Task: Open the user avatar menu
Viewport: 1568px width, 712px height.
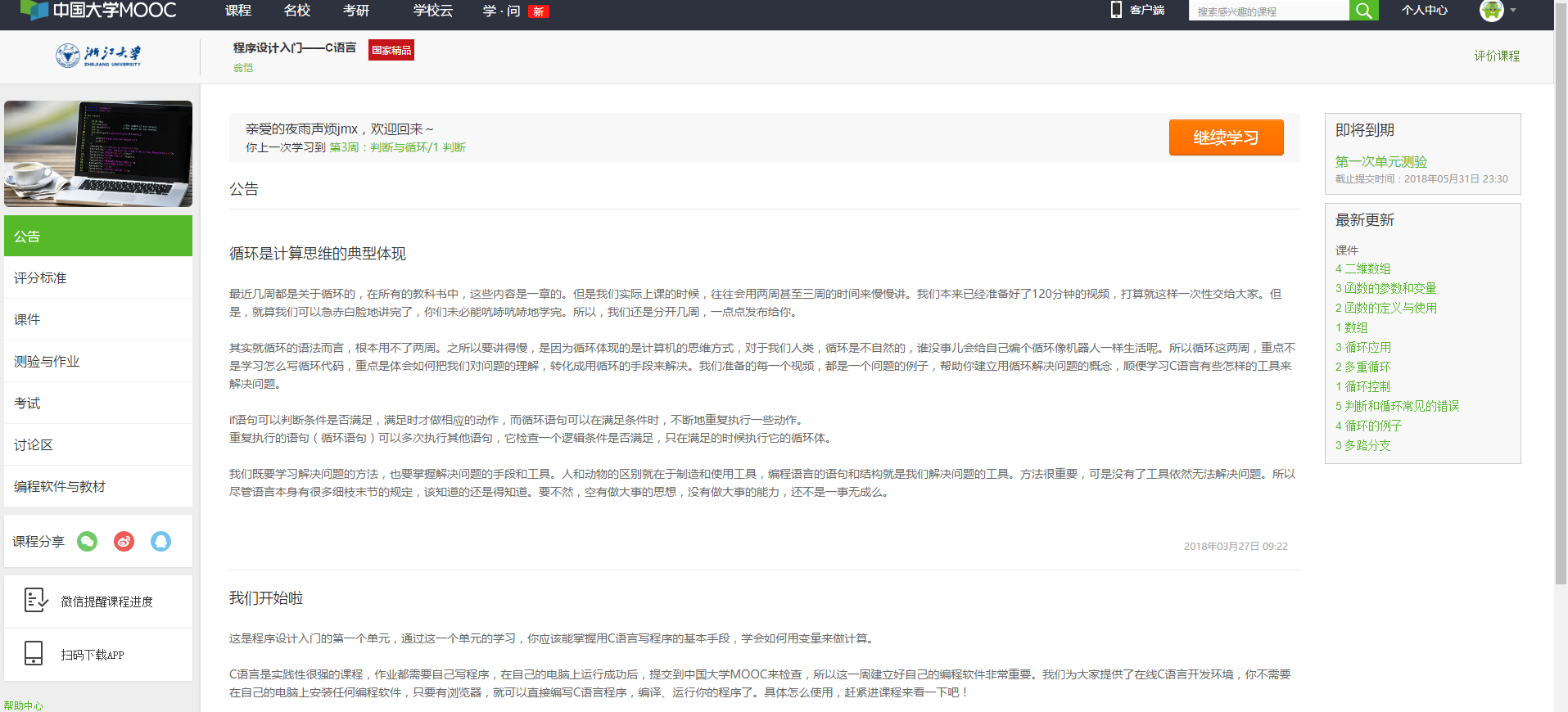Action: [1491, 10]
